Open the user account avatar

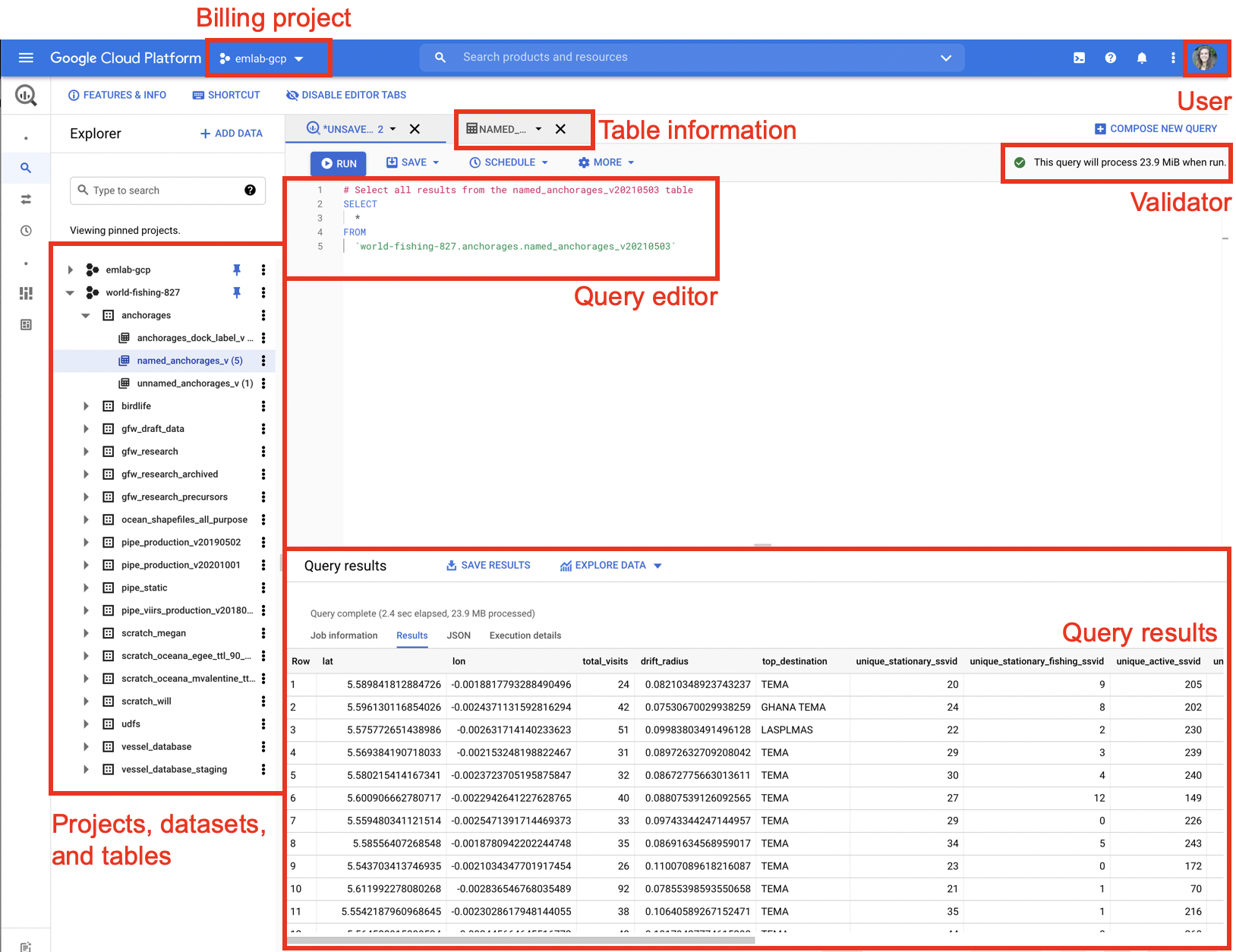1205,58
